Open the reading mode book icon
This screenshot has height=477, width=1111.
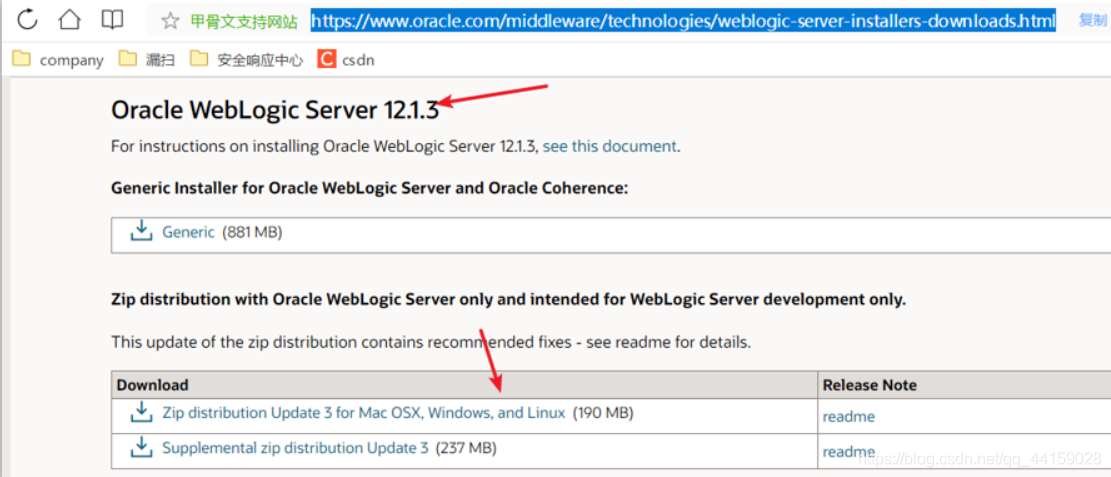point(112,20)
